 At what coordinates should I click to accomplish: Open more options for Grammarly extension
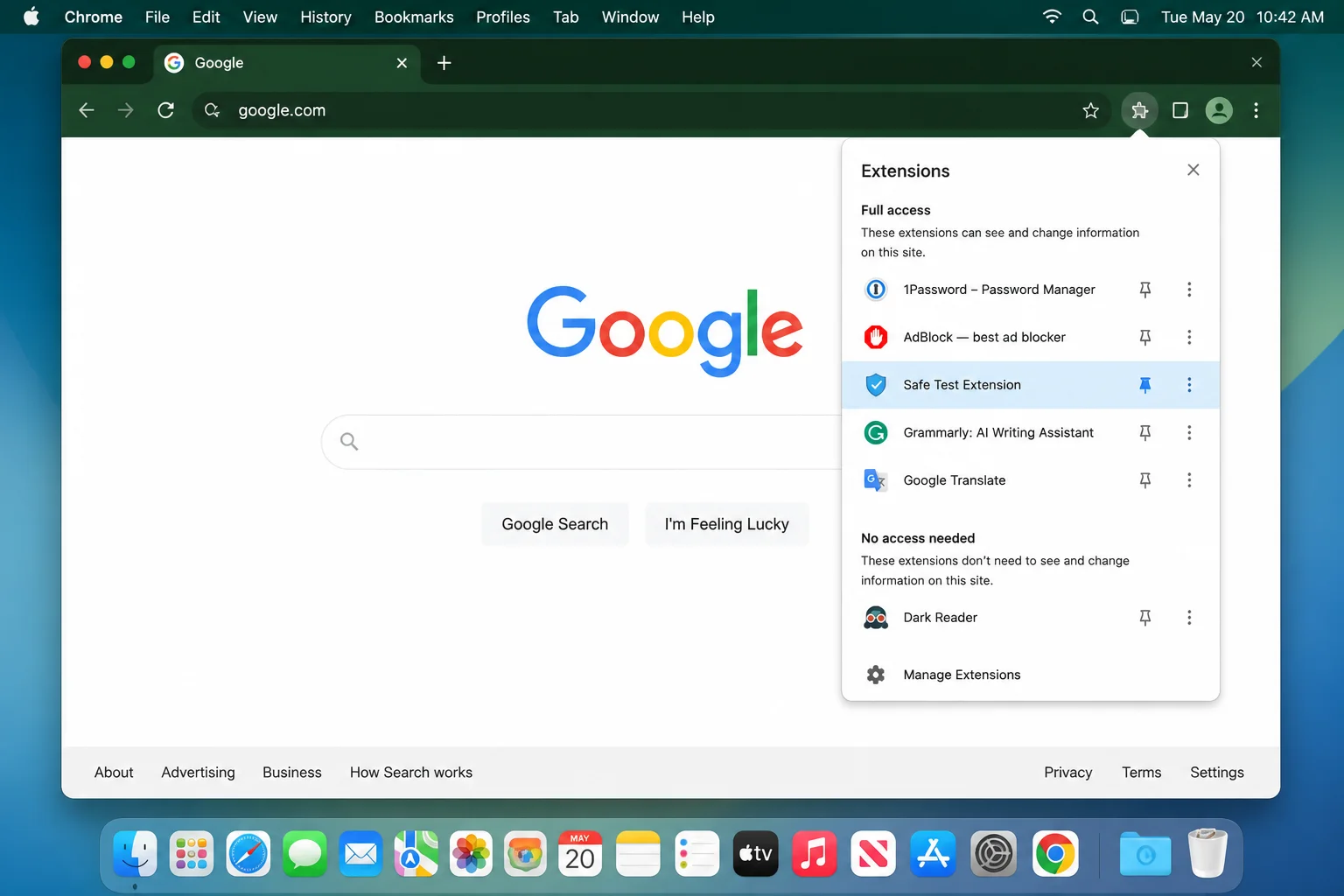tap(1189, 432)
